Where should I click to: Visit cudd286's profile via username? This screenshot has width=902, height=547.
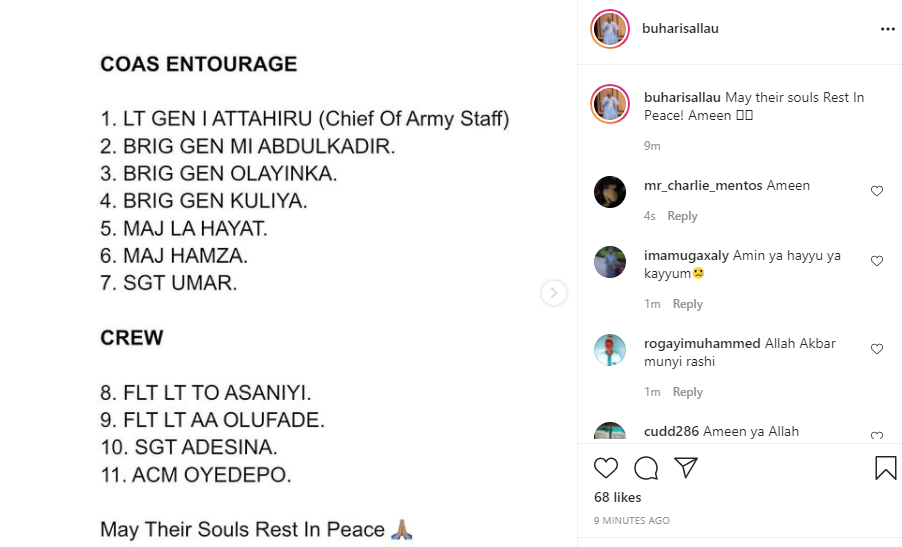point(671,432)
